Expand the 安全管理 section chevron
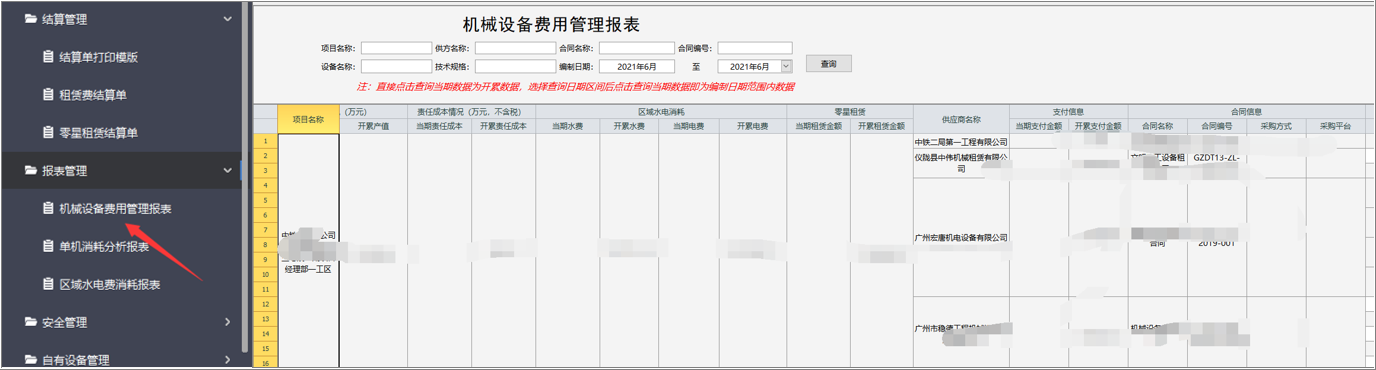The image size is (1376, 370). (228, 322)
